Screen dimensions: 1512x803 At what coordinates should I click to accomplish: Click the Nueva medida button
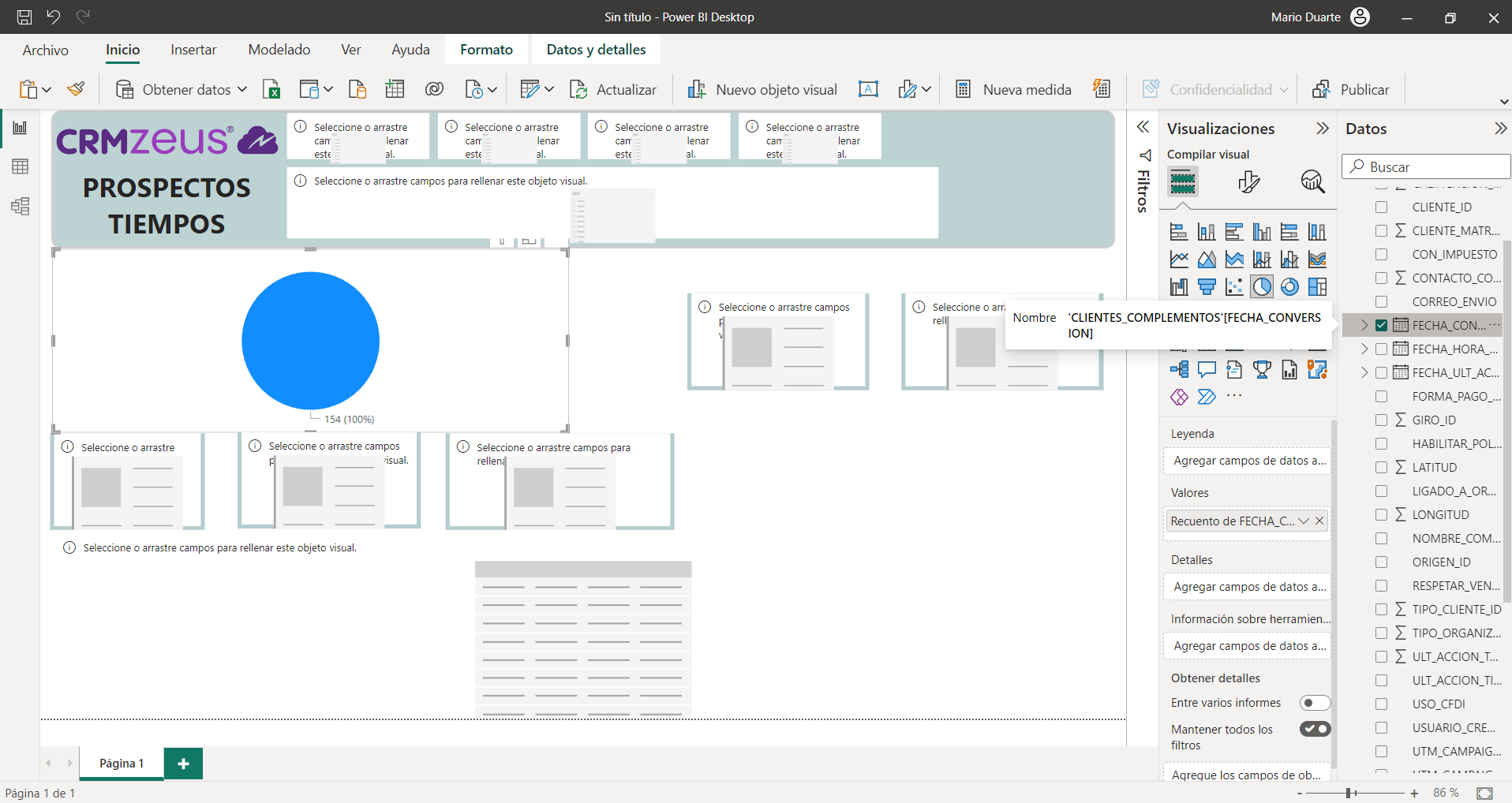click(x=1013, y=89)
